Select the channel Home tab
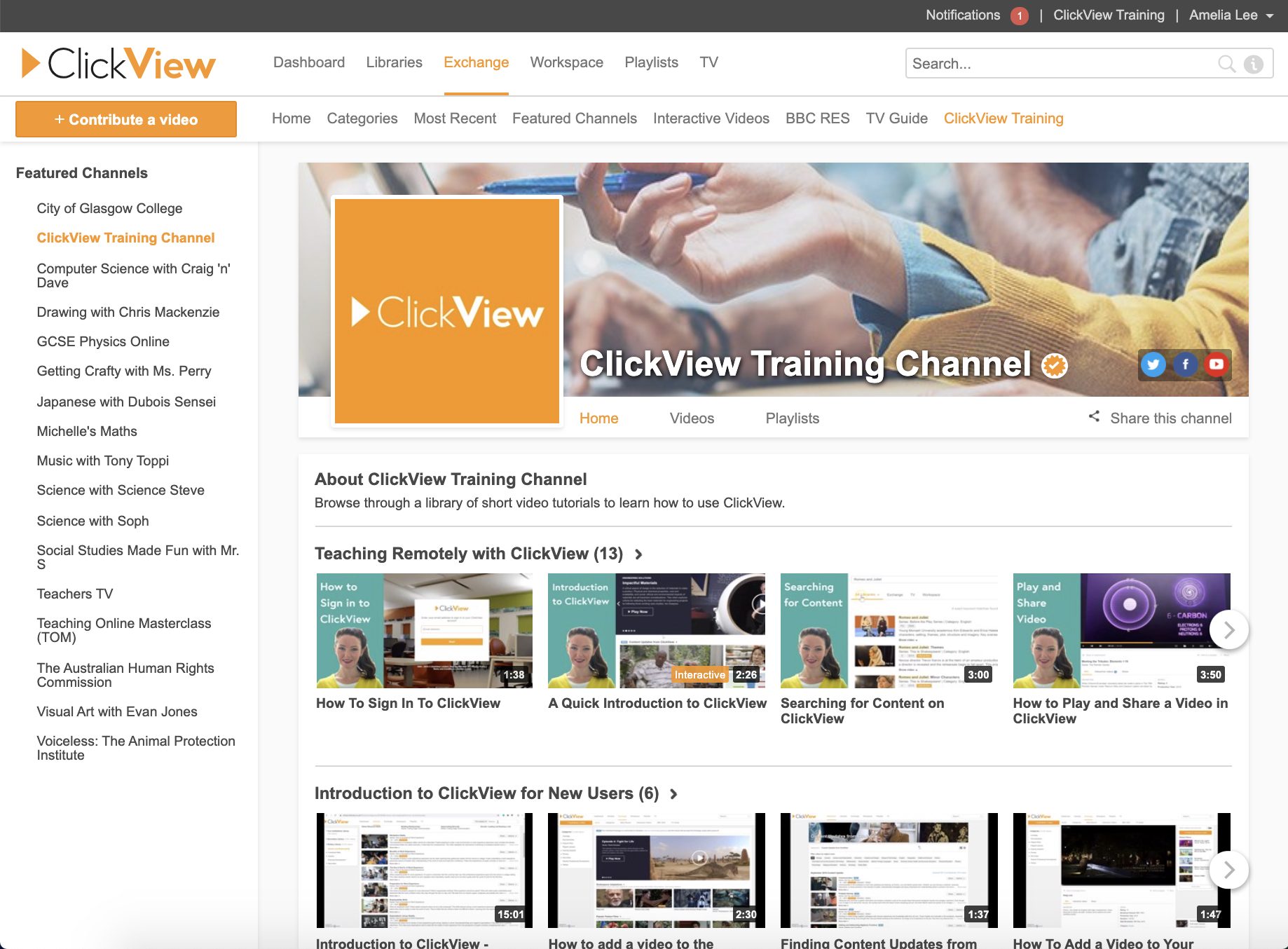Screen dimensions: 1288x949 click(x=598, y=418)
